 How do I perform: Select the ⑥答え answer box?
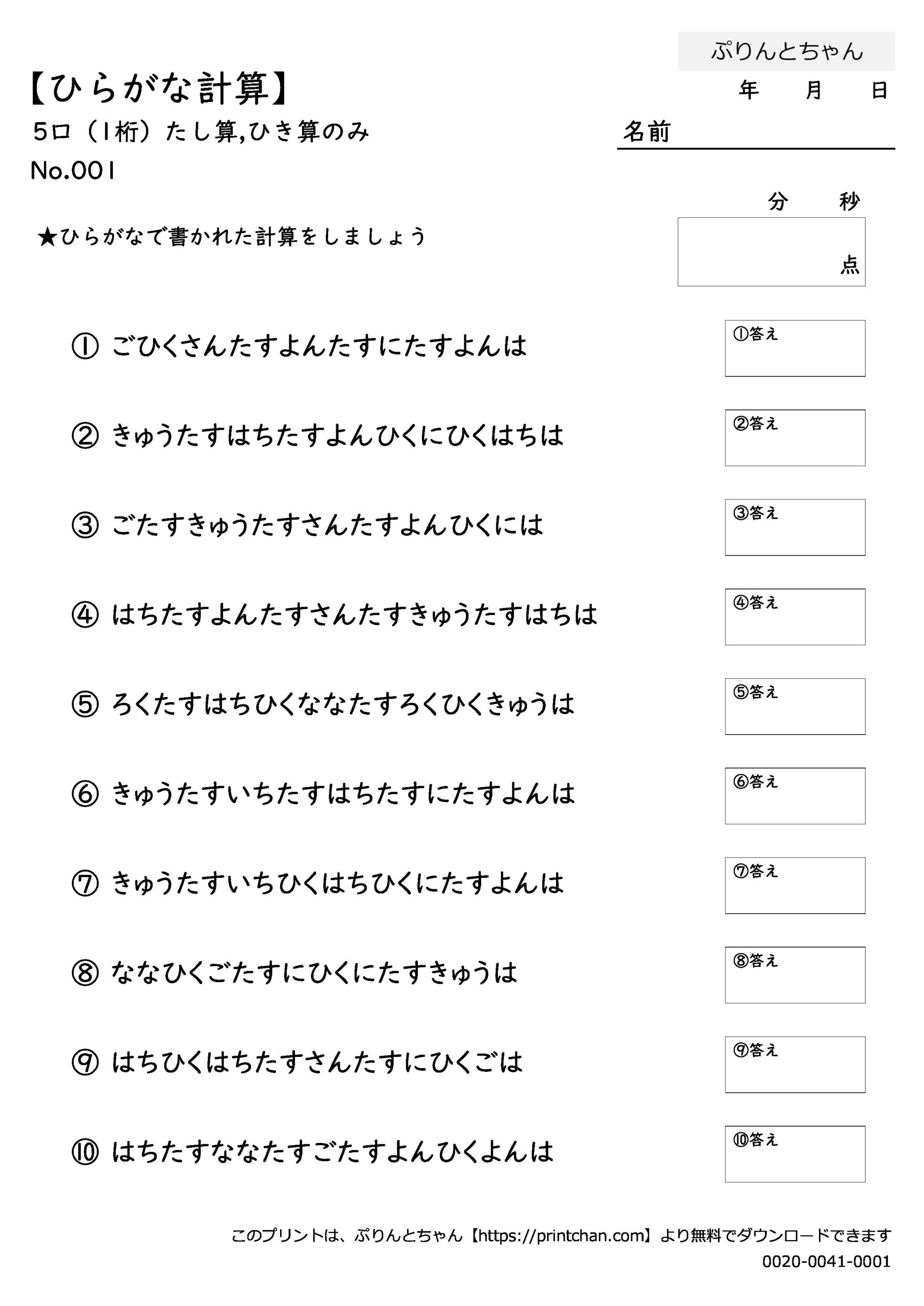coord(794,796)
